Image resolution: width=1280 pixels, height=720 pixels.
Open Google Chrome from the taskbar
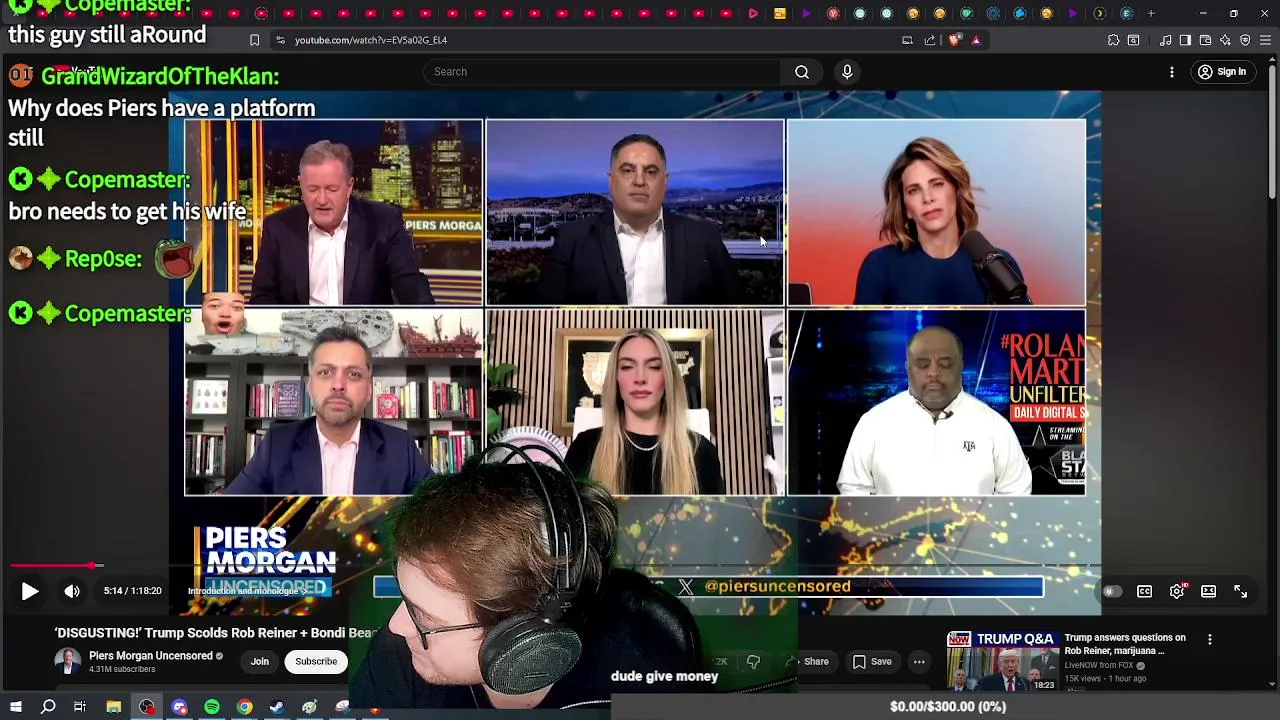(x=244, y=707)
